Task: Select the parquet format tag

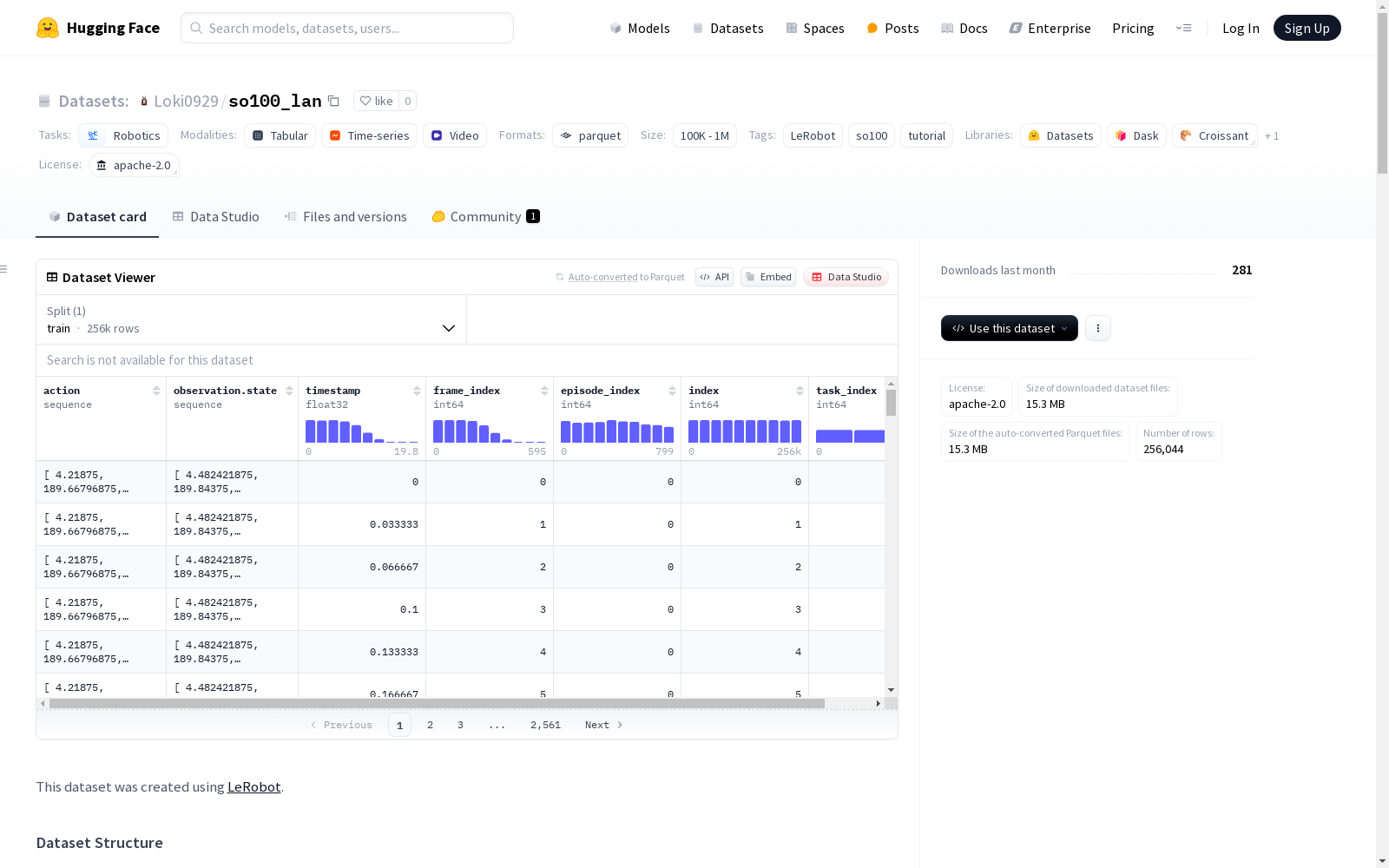Action: [590, 135]
